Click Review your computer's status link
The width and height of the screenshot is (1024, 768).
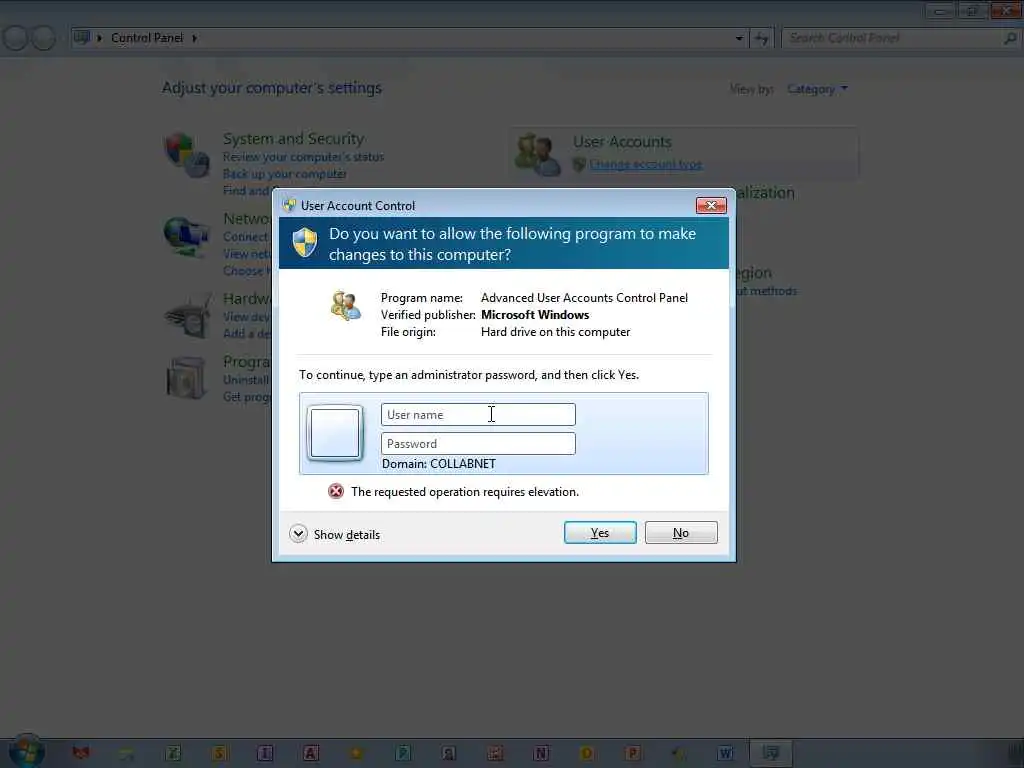click(303, 157)
